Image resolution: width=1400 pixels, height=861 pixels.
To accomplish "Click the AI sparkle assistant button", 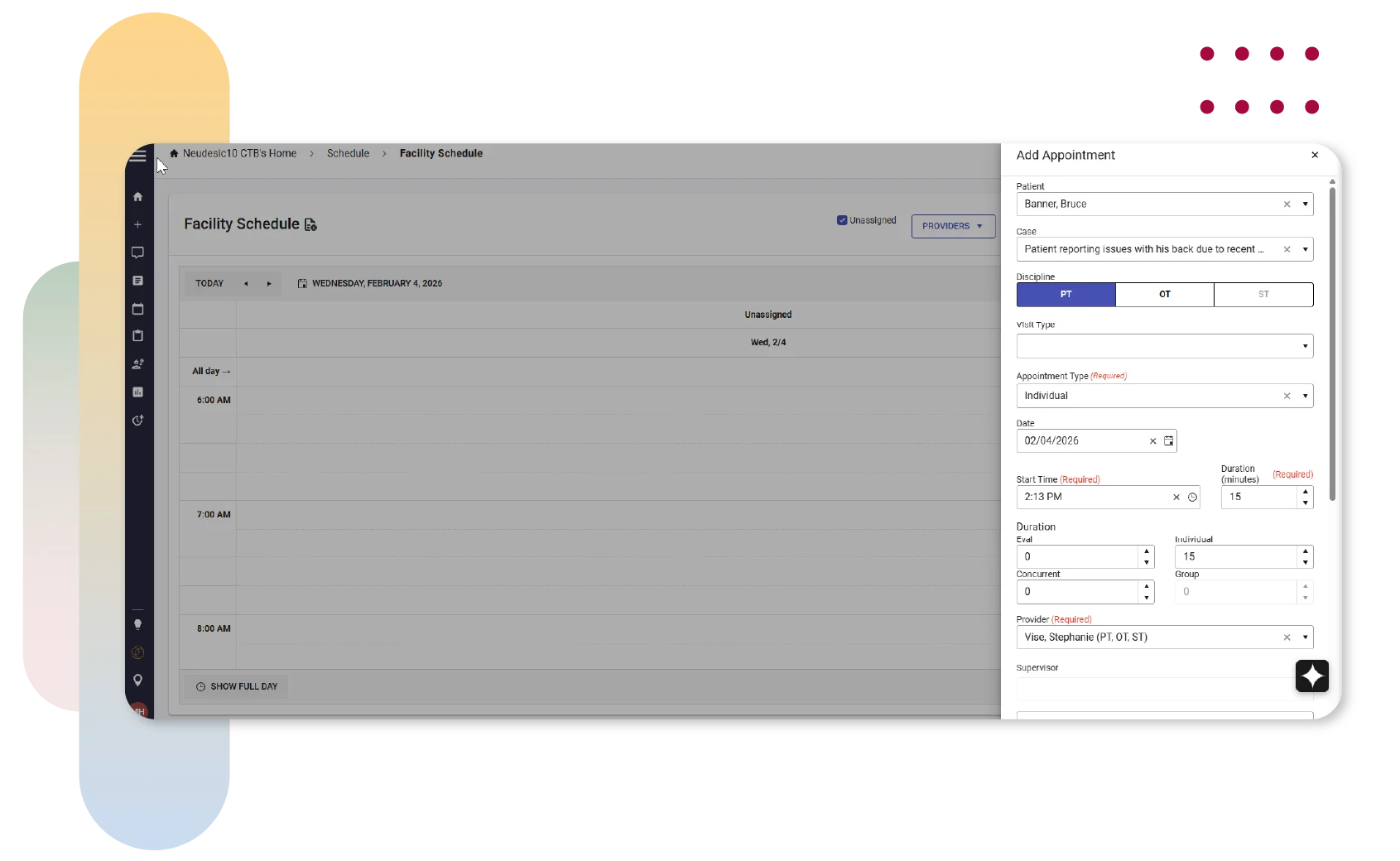I will (1311, 676).
